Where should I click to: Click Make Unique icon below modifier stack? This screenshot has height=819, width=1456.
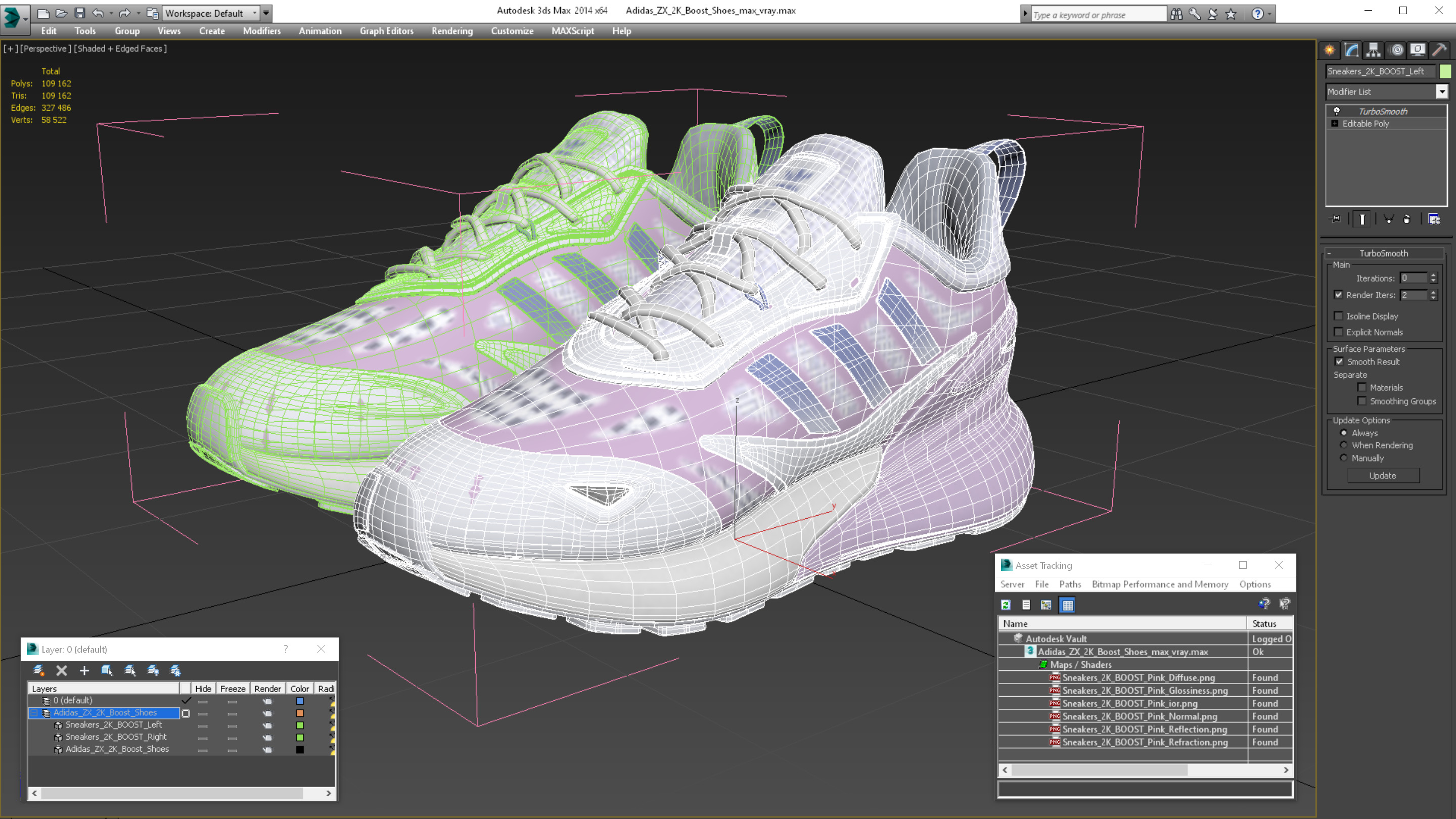(x=1388, y=219)
